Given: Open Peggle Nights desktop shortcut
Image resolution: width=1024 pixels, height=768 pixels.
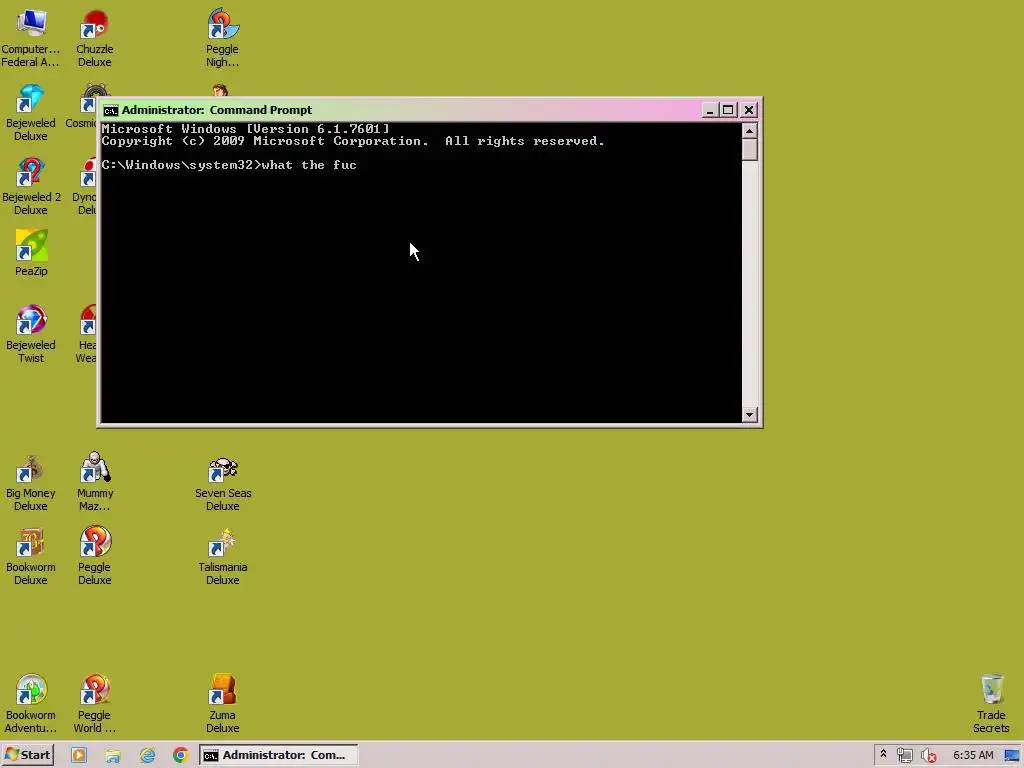Looking at the screenshot, I should [x=223, y=39].
